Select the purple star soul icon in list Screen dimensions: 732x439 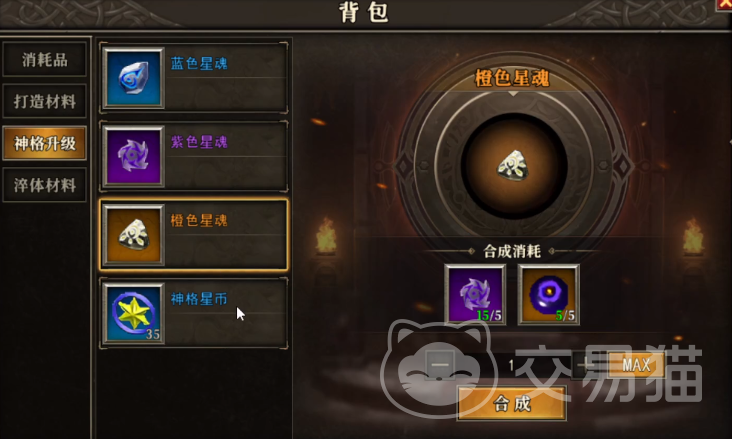pyautogui.click(x=134, y=156)
